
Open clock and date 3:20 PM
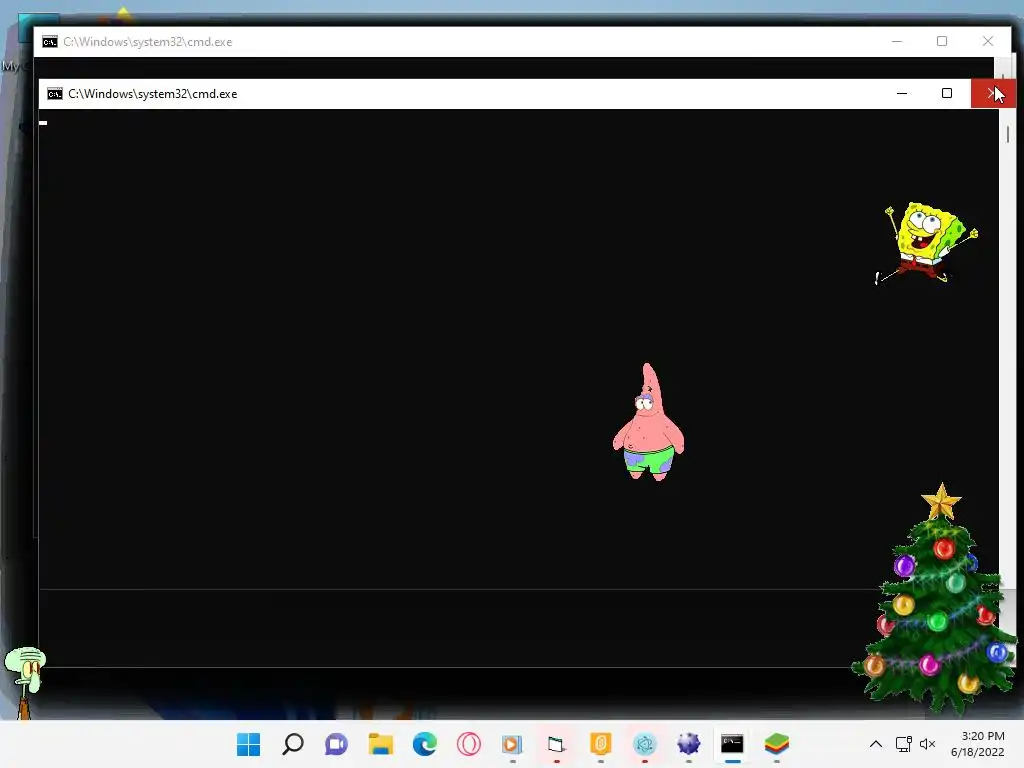point(977,744)
